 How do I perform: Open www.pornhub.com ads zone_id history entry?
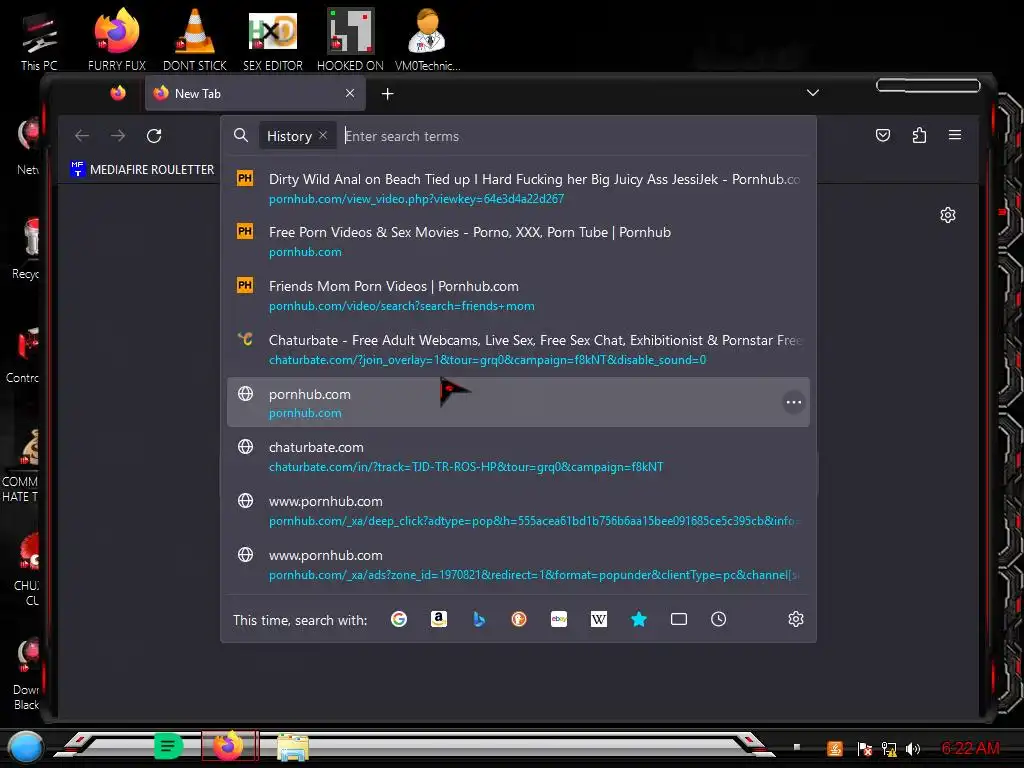[518, 565]
